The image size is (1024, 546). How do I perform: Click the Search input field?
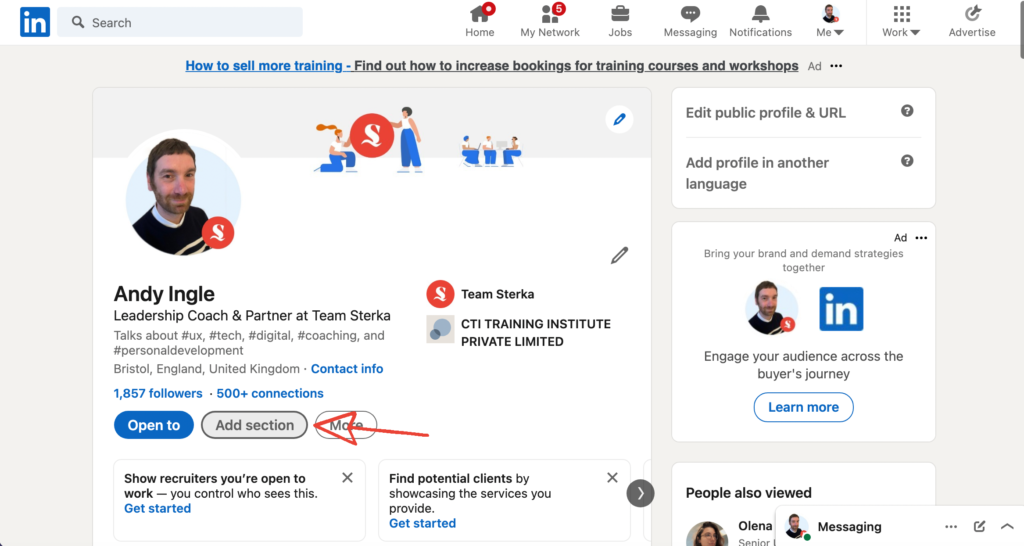pyautogui.click(x=180, y=22)
